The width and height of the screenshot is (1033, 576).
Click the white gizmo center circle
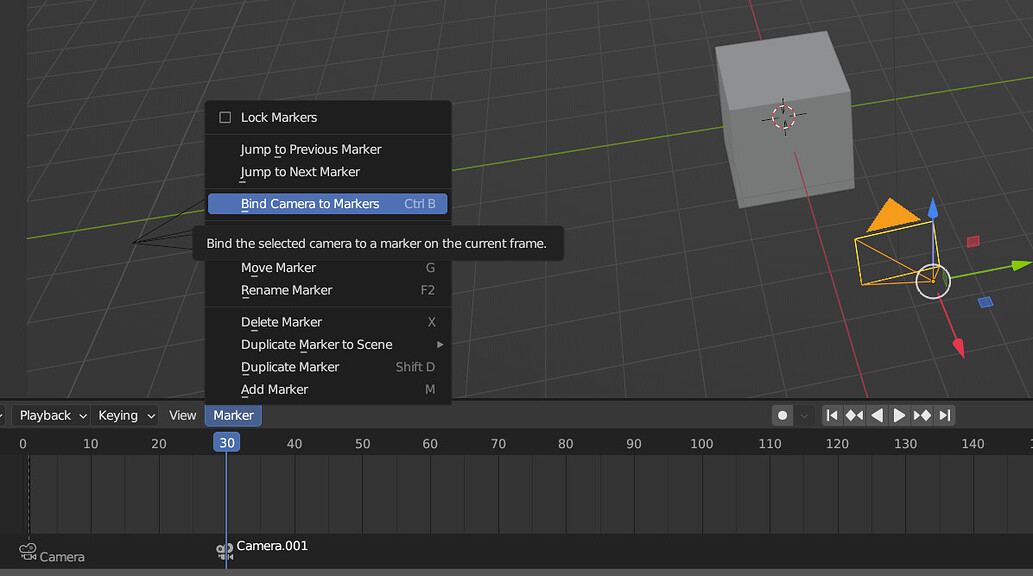tap(933, 281)
